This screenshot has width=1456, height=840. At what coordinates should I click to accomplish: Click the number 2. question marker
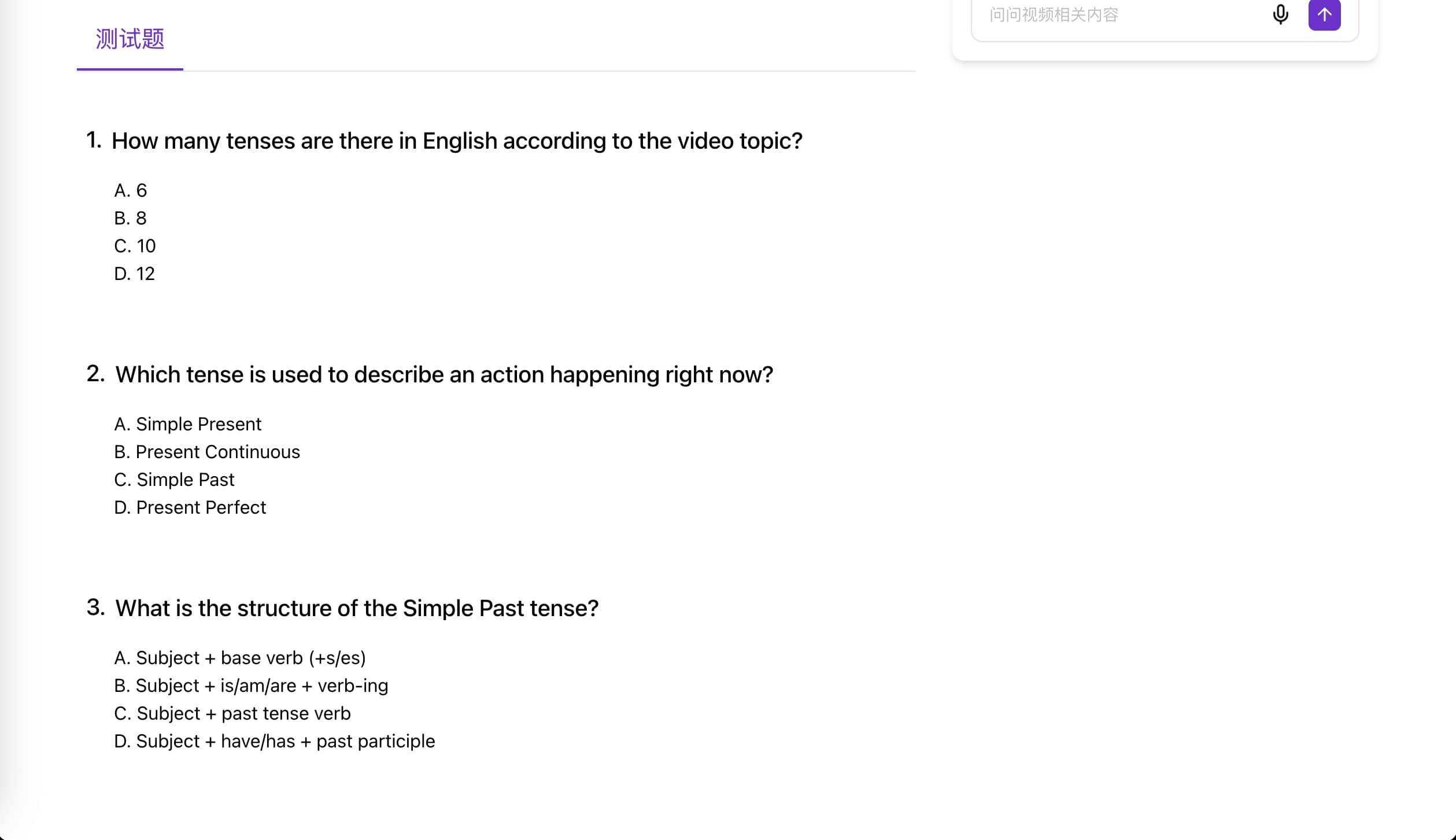pyautogui.click(x=95, y=373)
